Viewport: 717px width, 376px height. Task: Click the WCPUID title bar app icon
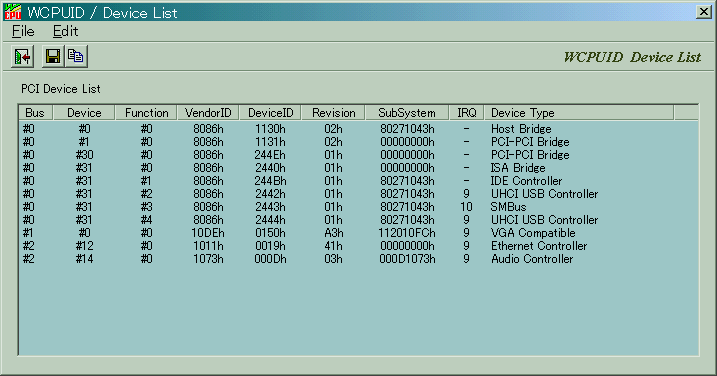(x=12, y=12)
